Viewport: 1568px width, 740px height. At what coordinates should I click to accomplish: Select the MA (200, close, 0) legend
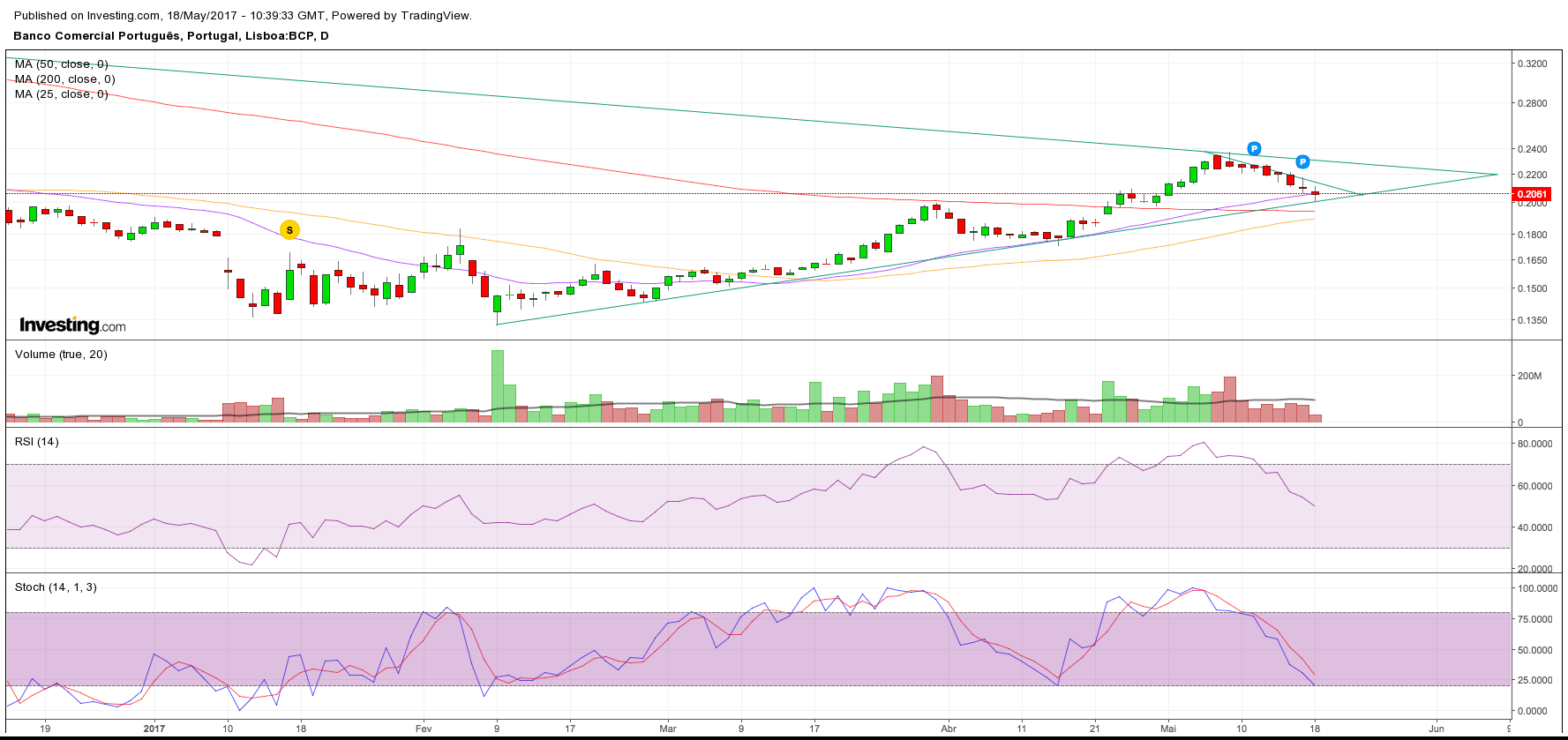(x=65, y=79)
